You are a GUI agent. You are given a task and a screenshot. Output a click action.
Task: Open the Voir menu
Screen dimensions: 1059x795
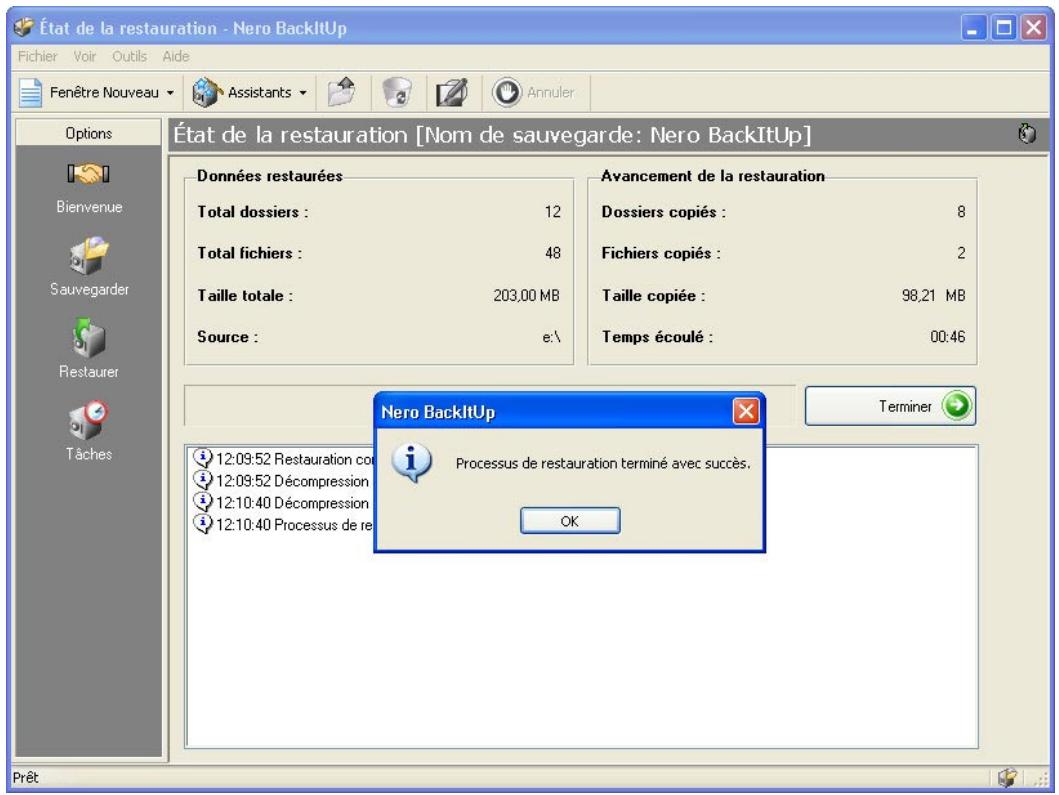(x=84, y=56)
